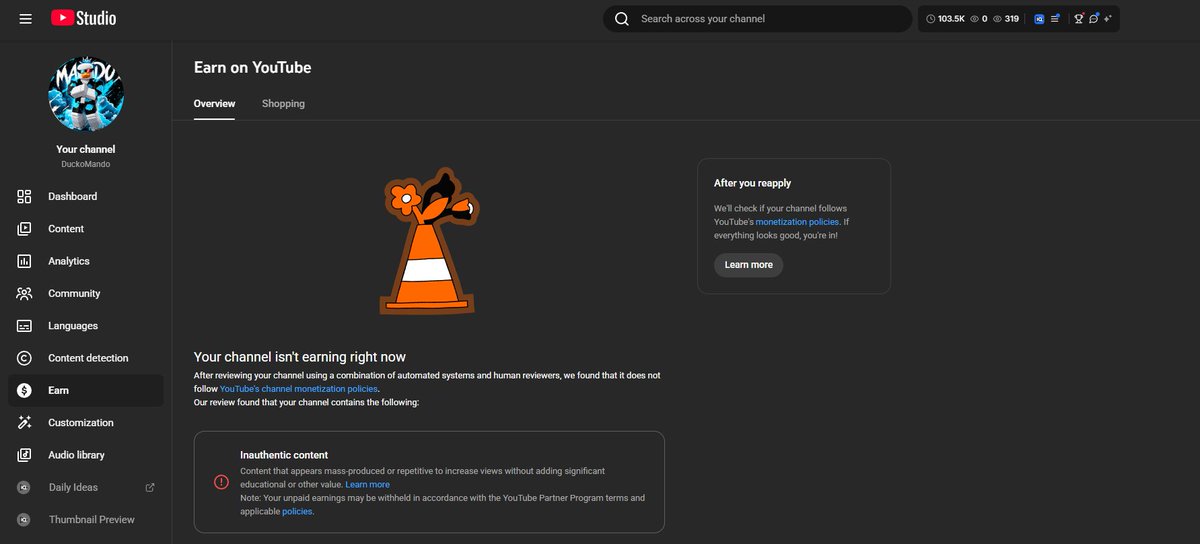Click the 'Earn on YouTube' heading
This screenshot has height=544, width=1200.
pyautogui.click(x=252, y=68)
